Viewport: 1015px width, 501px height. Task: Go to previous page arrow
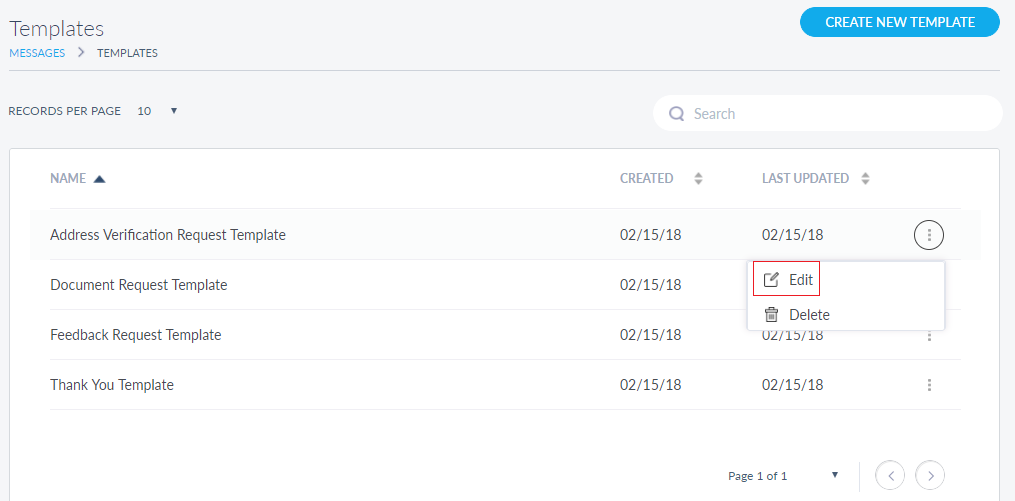tap(890, 475)
